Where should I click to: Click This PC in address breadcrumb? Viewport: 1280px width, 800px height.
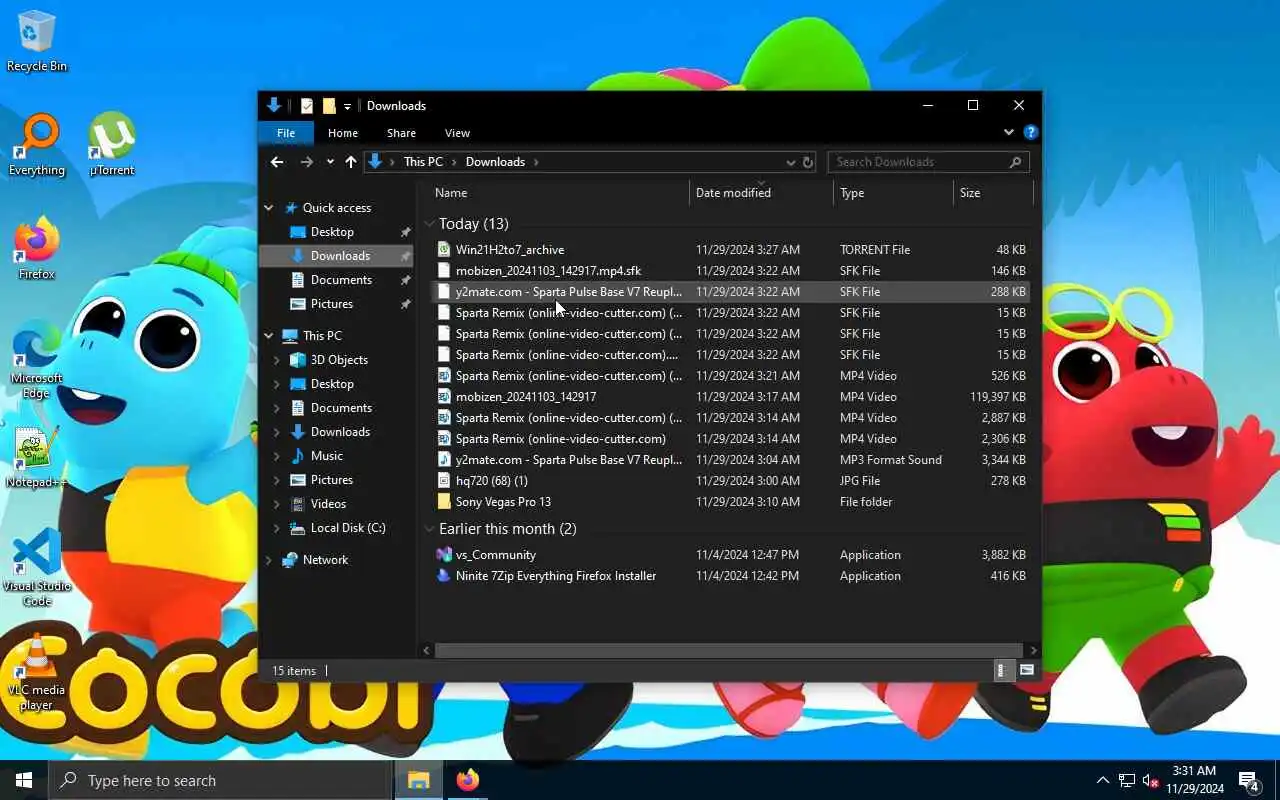pos(423,162)
